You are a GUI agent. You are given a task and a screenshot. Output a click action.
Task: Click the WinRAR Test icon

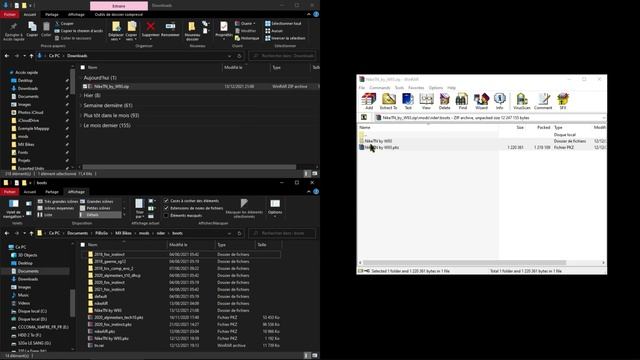point(408,101)
